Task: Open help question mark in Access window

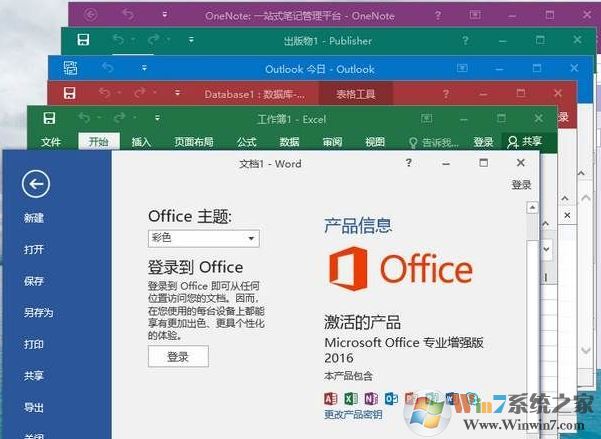Action: (x=445, y=94)
